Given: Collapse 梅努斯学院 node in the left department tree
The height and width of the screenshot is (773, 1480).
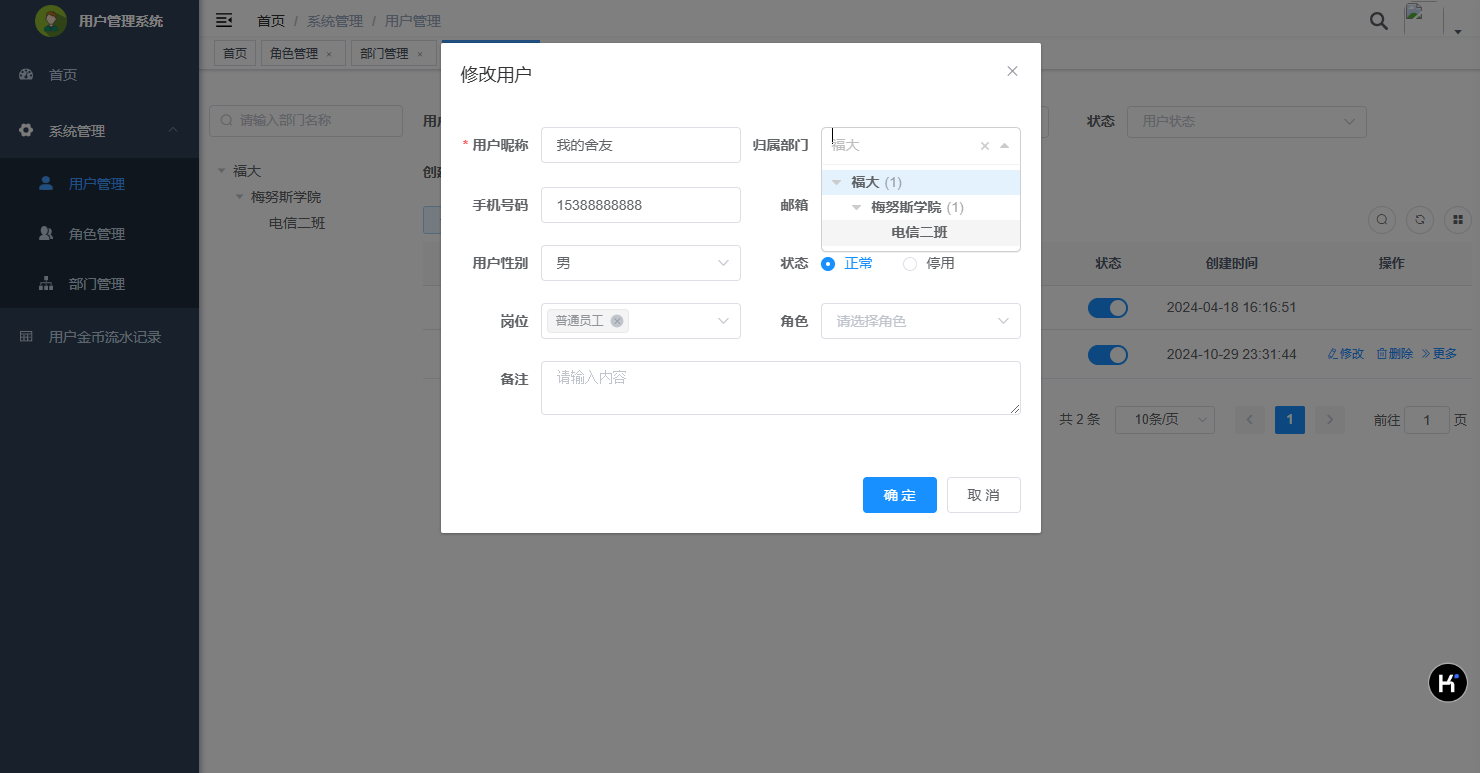Looking at the screenshot, I should pos(239,198).
